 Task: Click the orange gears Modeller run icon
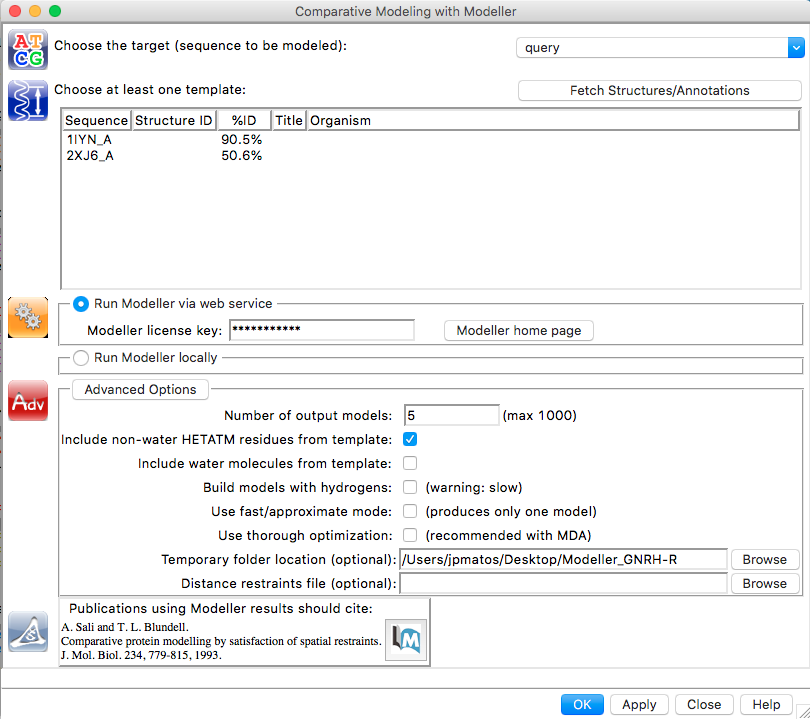28,317
